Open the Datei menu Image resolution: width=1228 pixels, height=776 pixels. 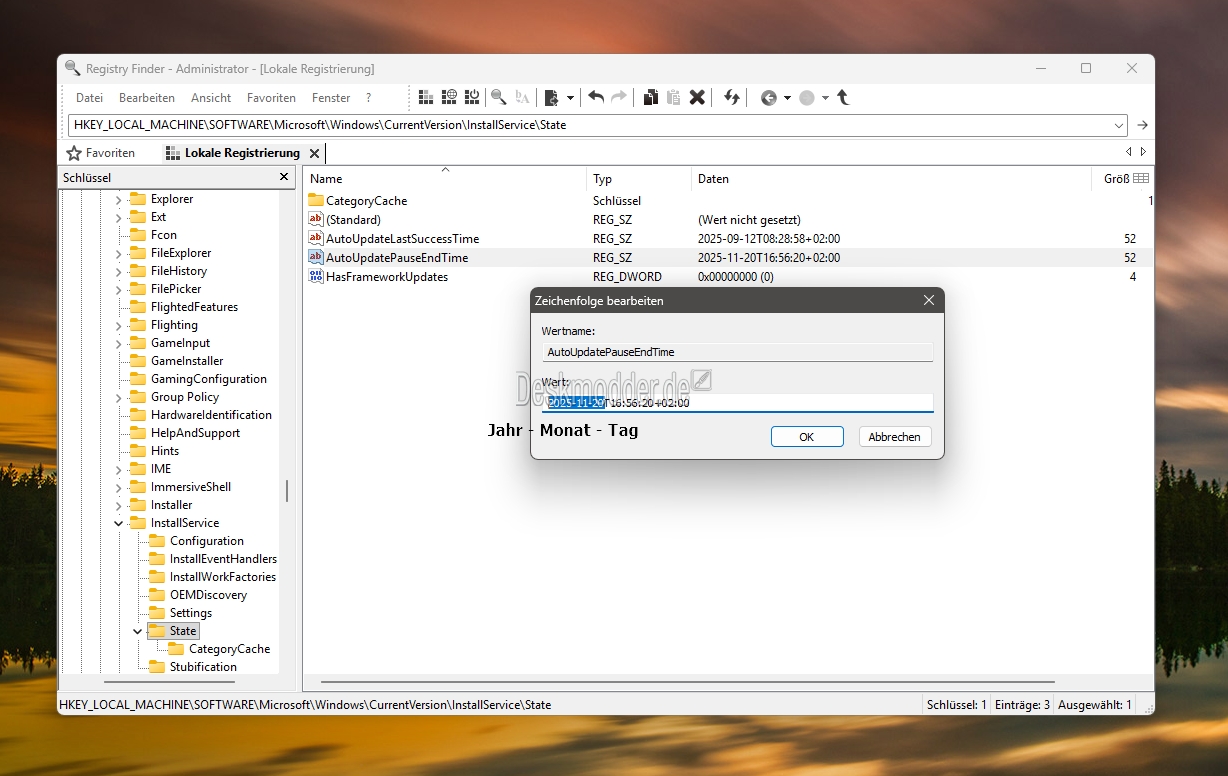(89, 98)
